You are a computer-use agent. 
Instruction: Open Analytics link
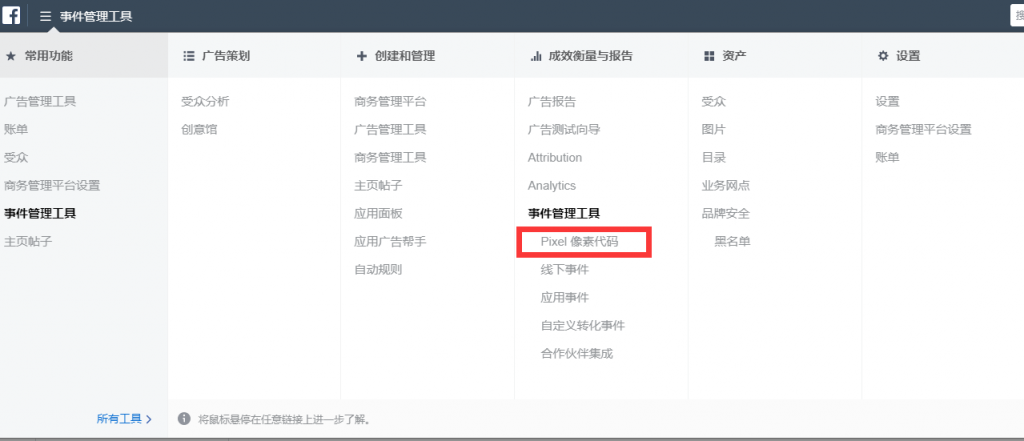(552, 186)
